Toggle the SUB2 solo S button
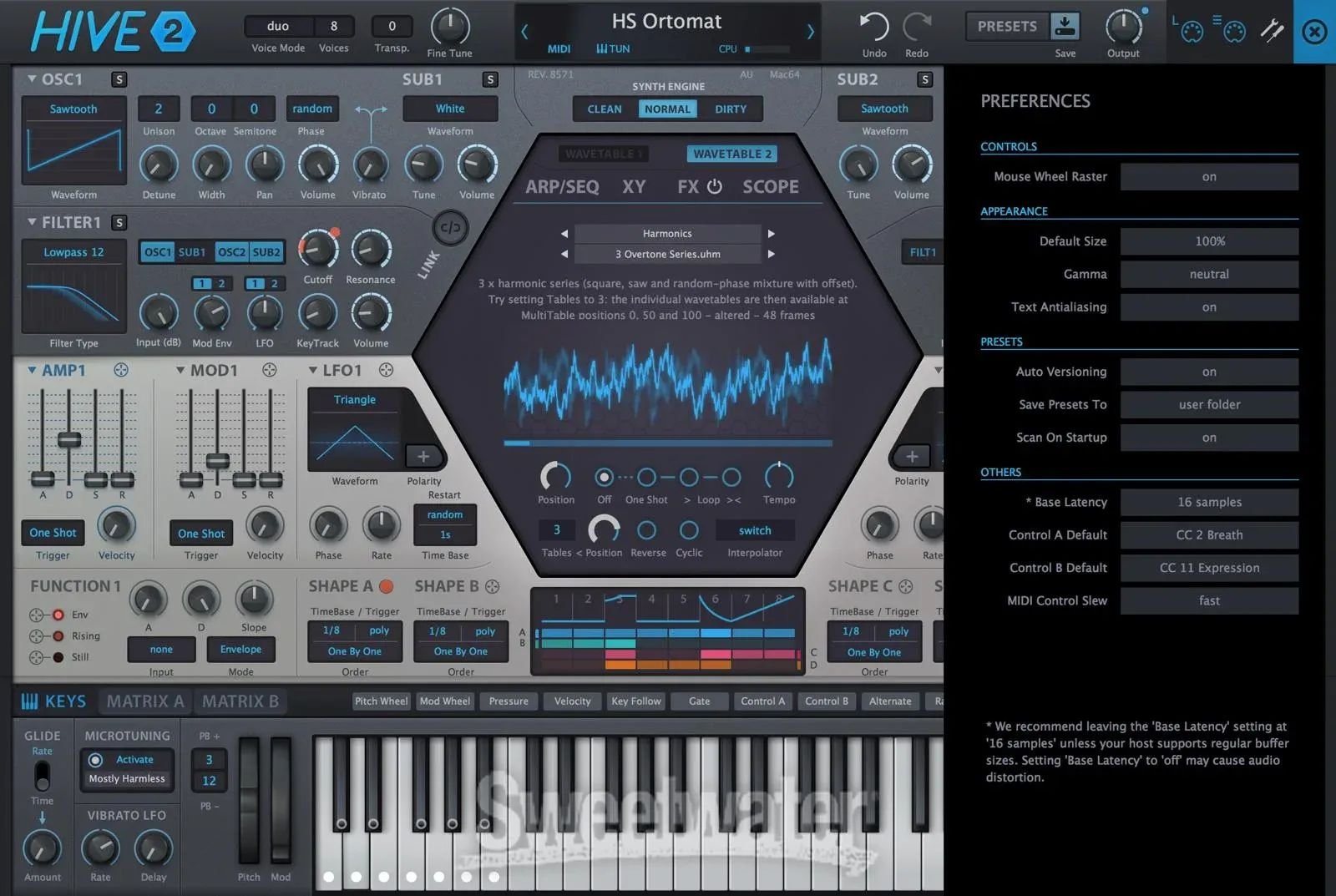The image size is (1336, 896). [x=924, y=79]
